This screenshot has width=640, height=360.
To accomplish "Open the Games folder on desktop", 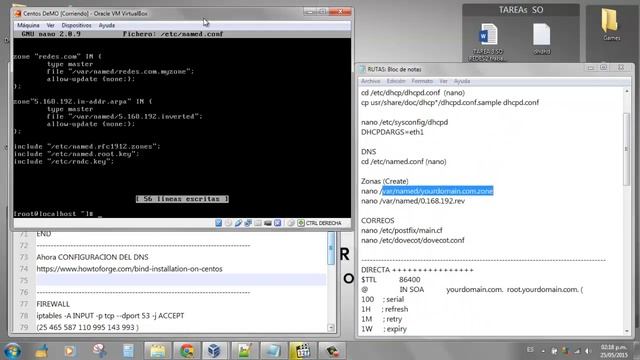I will click(x=611, y=24).
